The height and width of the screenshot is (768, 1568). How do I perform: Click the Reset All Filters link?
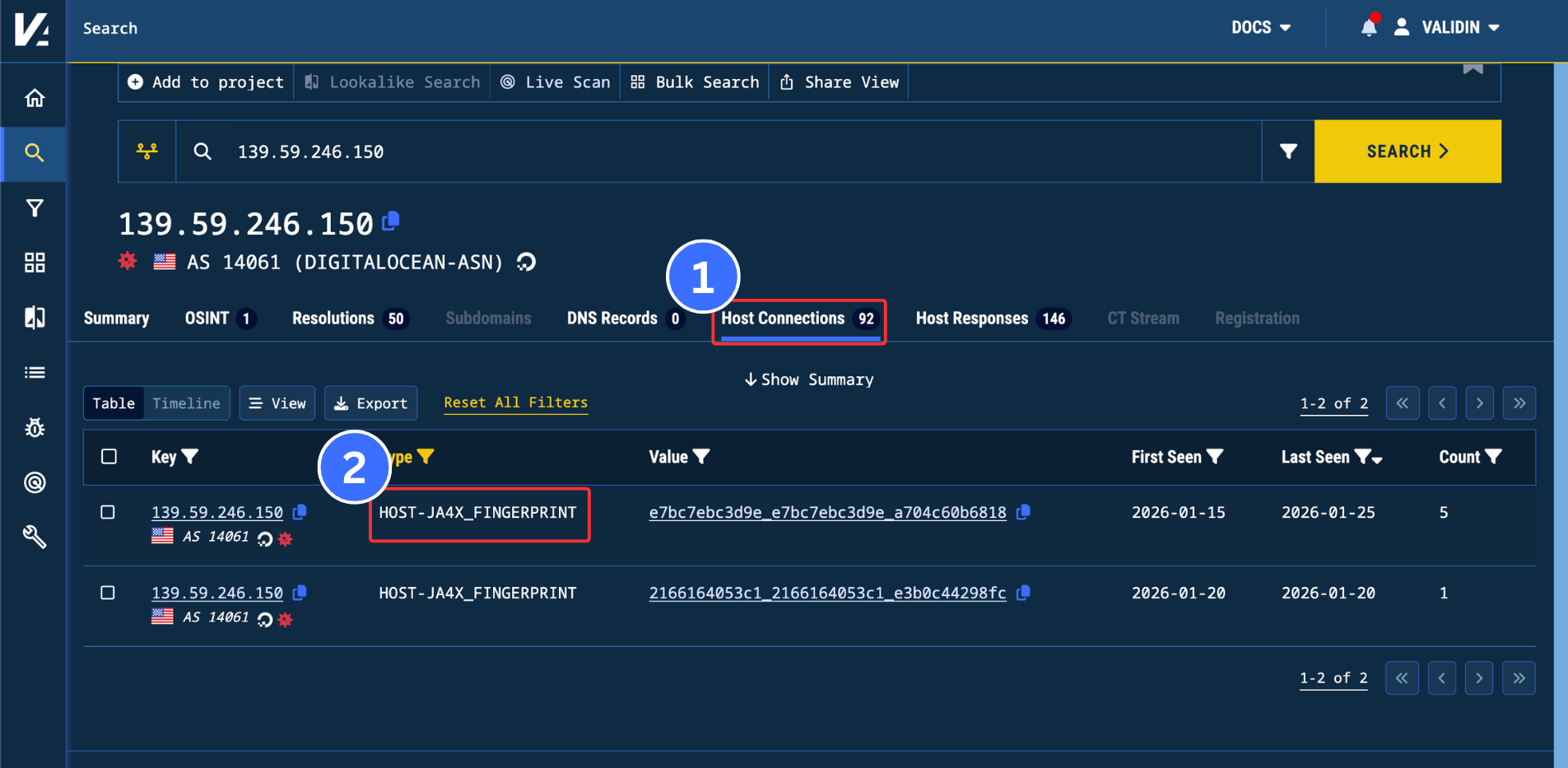click(515, 403)
